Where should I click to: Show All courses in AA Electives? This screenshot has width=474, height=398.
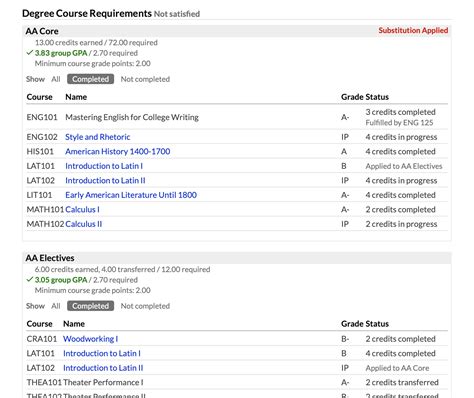(x=56, y=306)
